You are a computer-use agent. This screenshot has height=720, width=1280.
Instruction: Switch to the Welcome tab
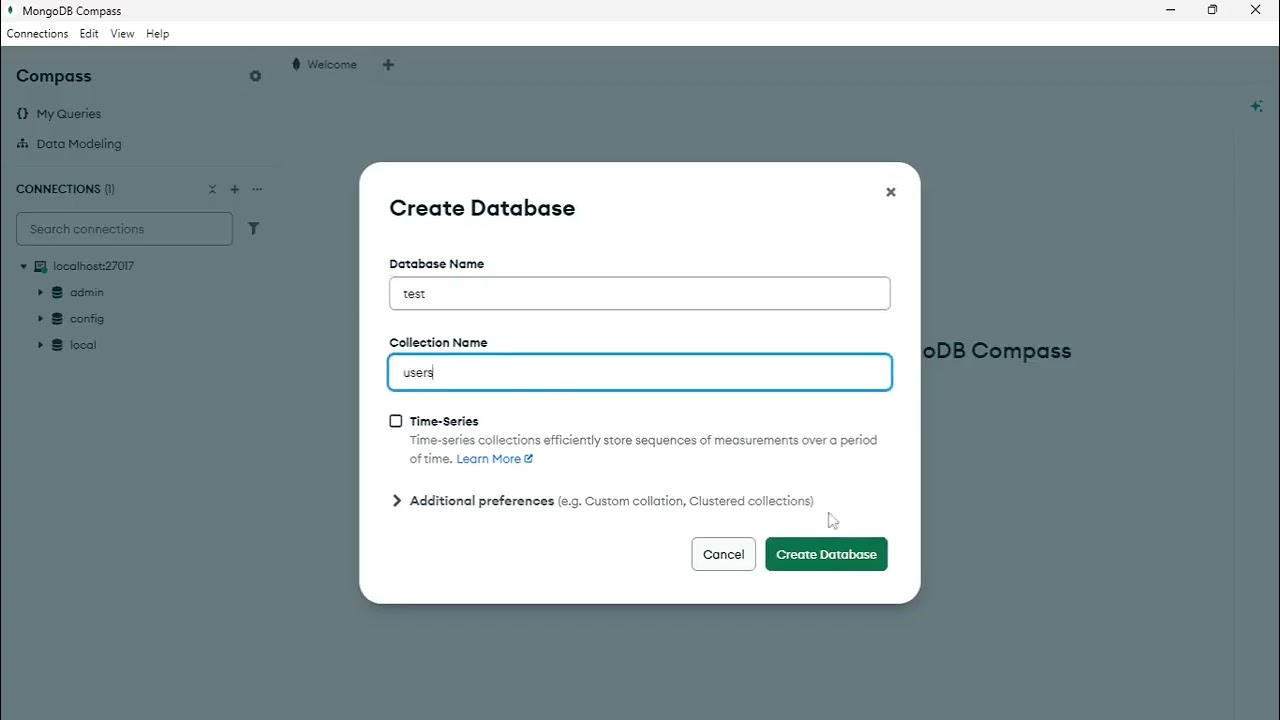(x=326, y=65)
